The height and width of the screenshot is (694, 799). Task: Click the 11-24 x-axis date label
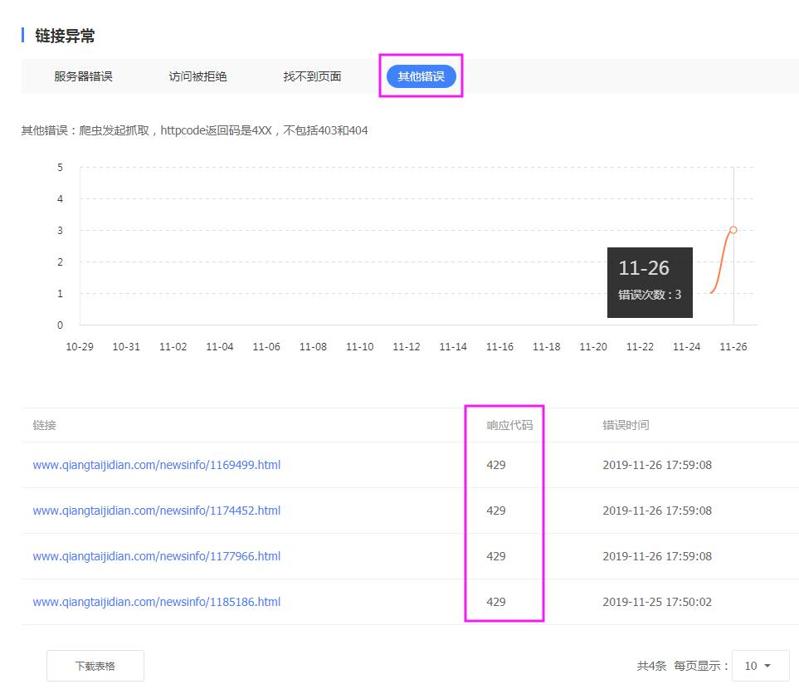(x=686, y=346)
